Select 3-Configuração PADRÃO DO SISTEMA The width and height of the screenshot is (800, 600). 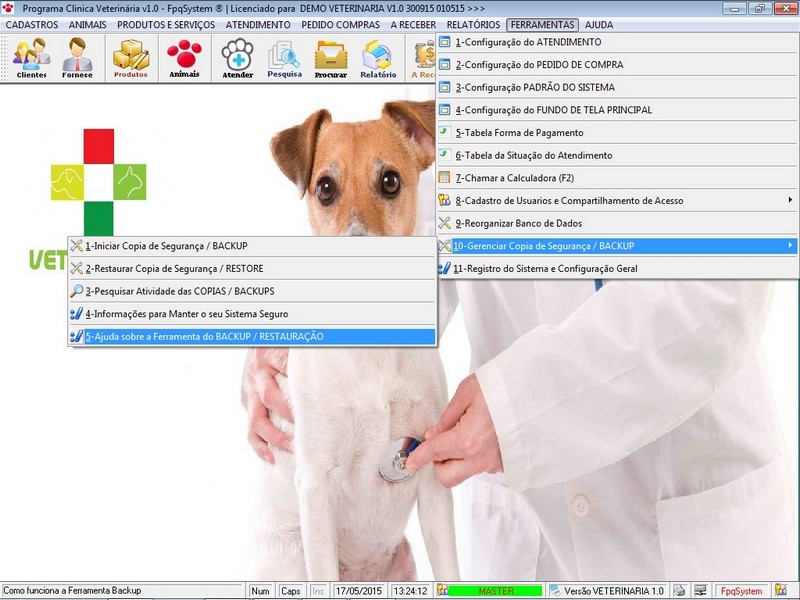coord(617,87)
